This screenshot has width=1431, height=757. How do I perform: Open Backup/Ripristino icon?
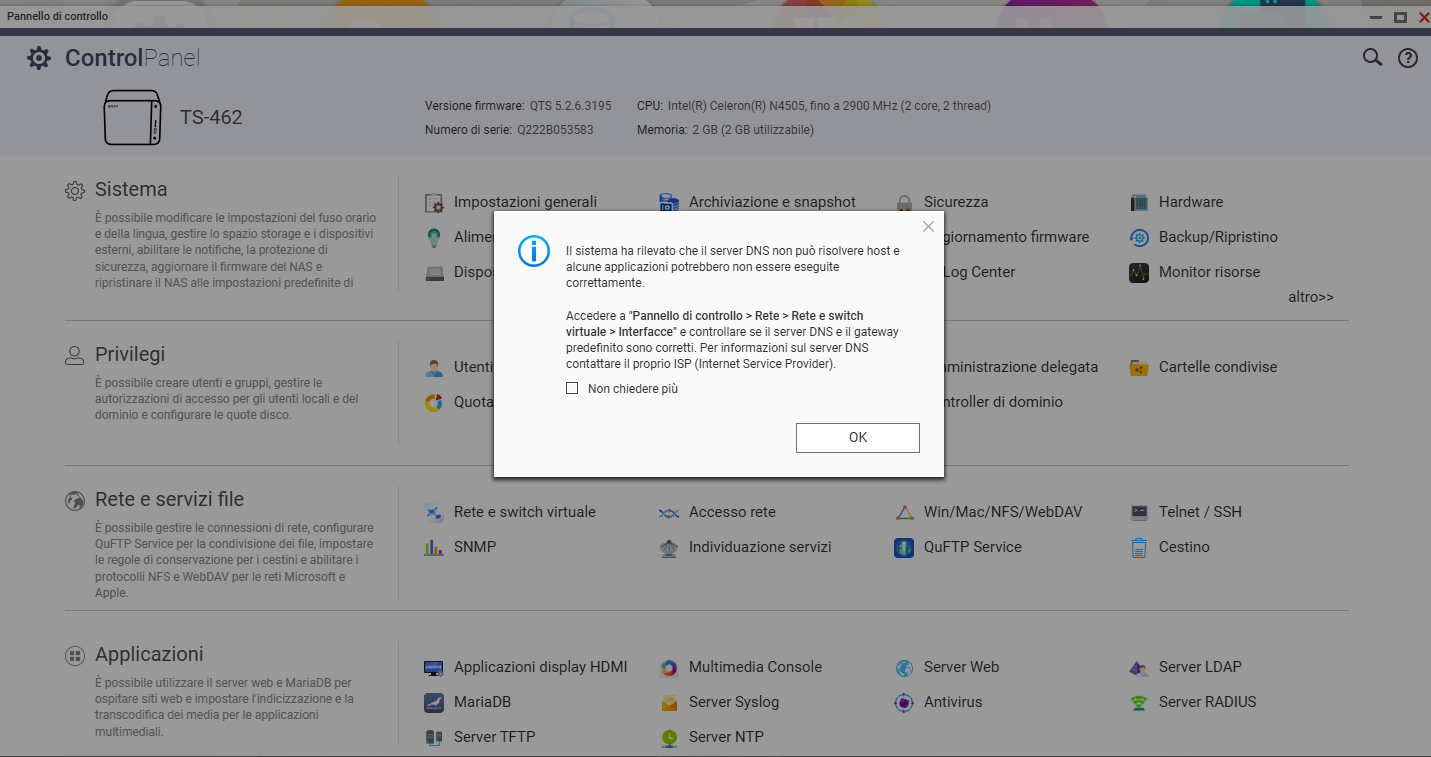[x=1139, y=237]
